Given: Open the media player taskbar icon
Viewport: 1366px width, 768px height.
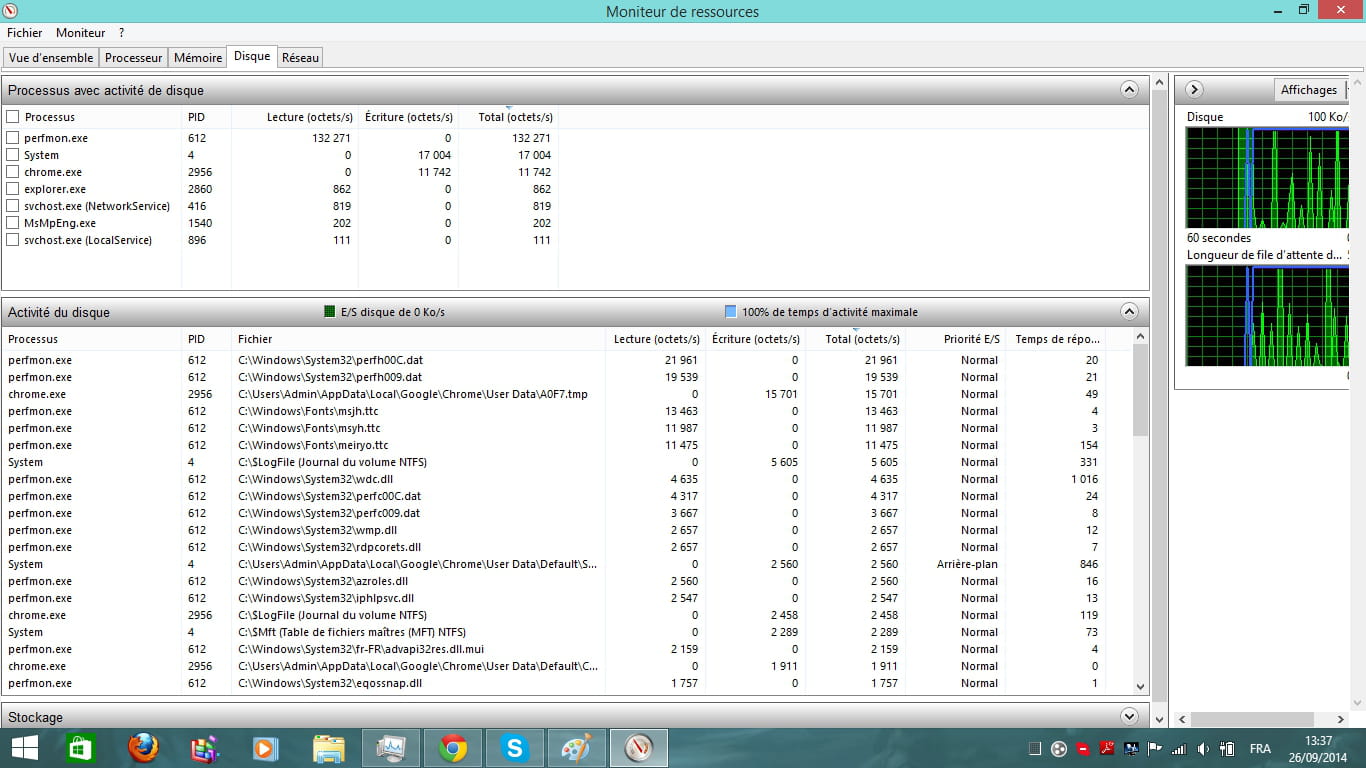Looking at the screenshot, I should (x=266, y=748).
